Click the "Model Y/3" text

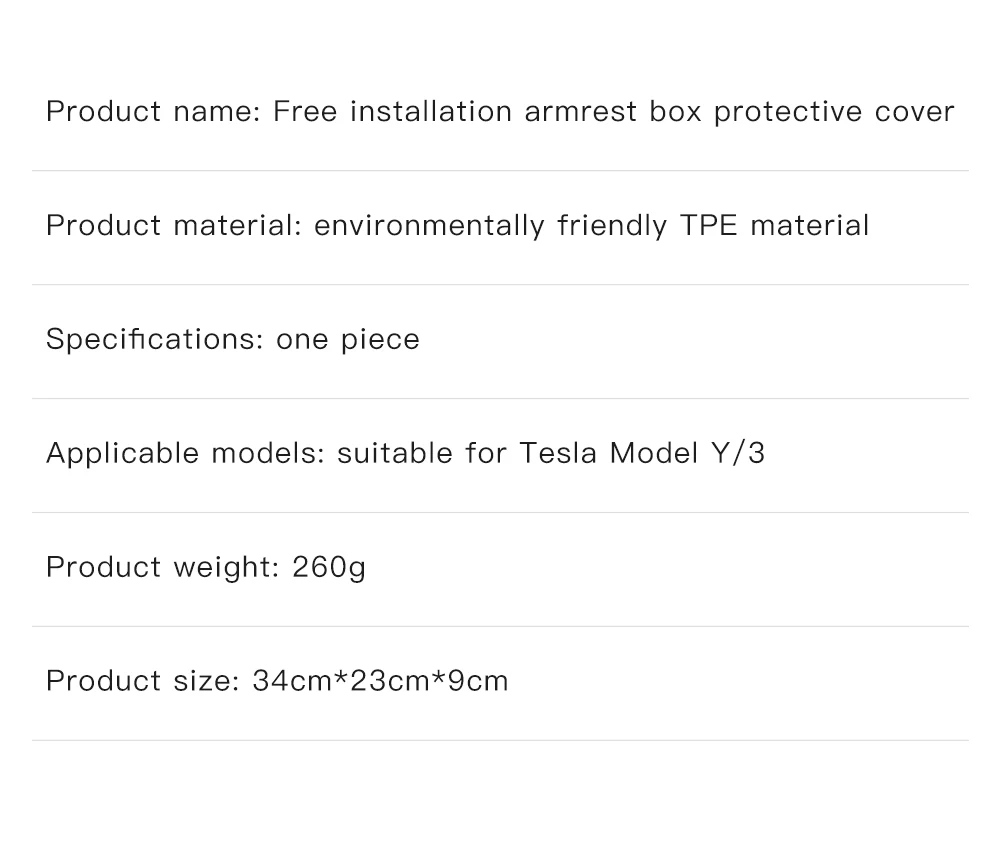(687, 453)
